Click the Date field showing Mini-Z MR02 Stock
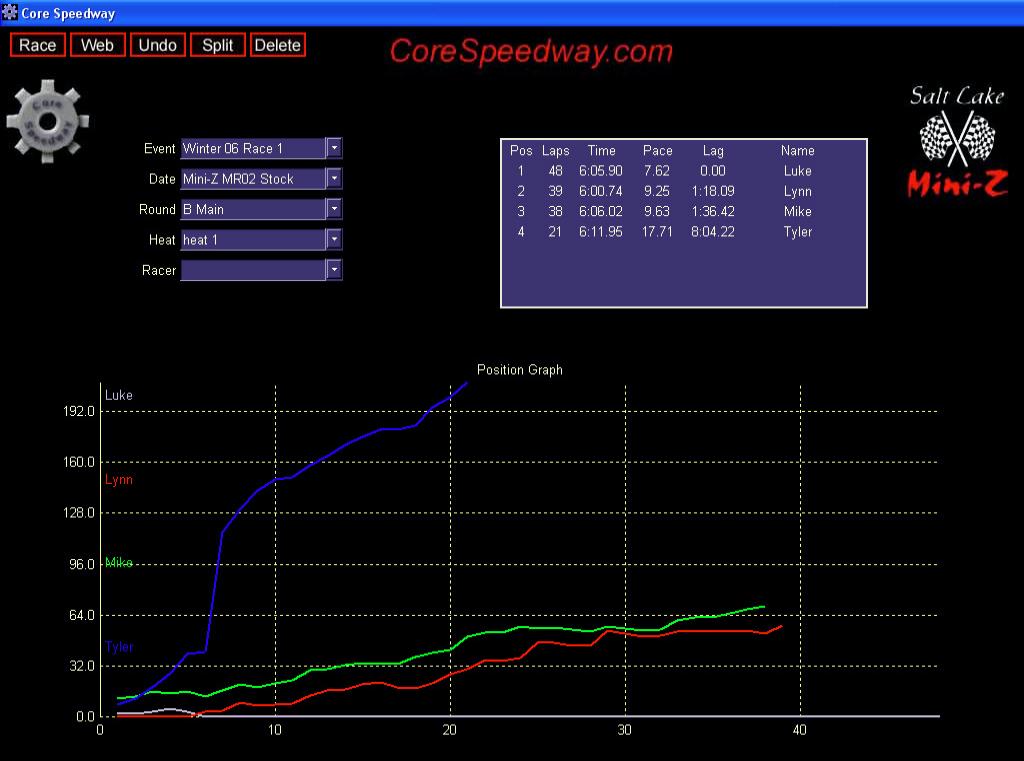Image resolution: width=1024 pixels, height=761 pixels. [x=253, y=178]
